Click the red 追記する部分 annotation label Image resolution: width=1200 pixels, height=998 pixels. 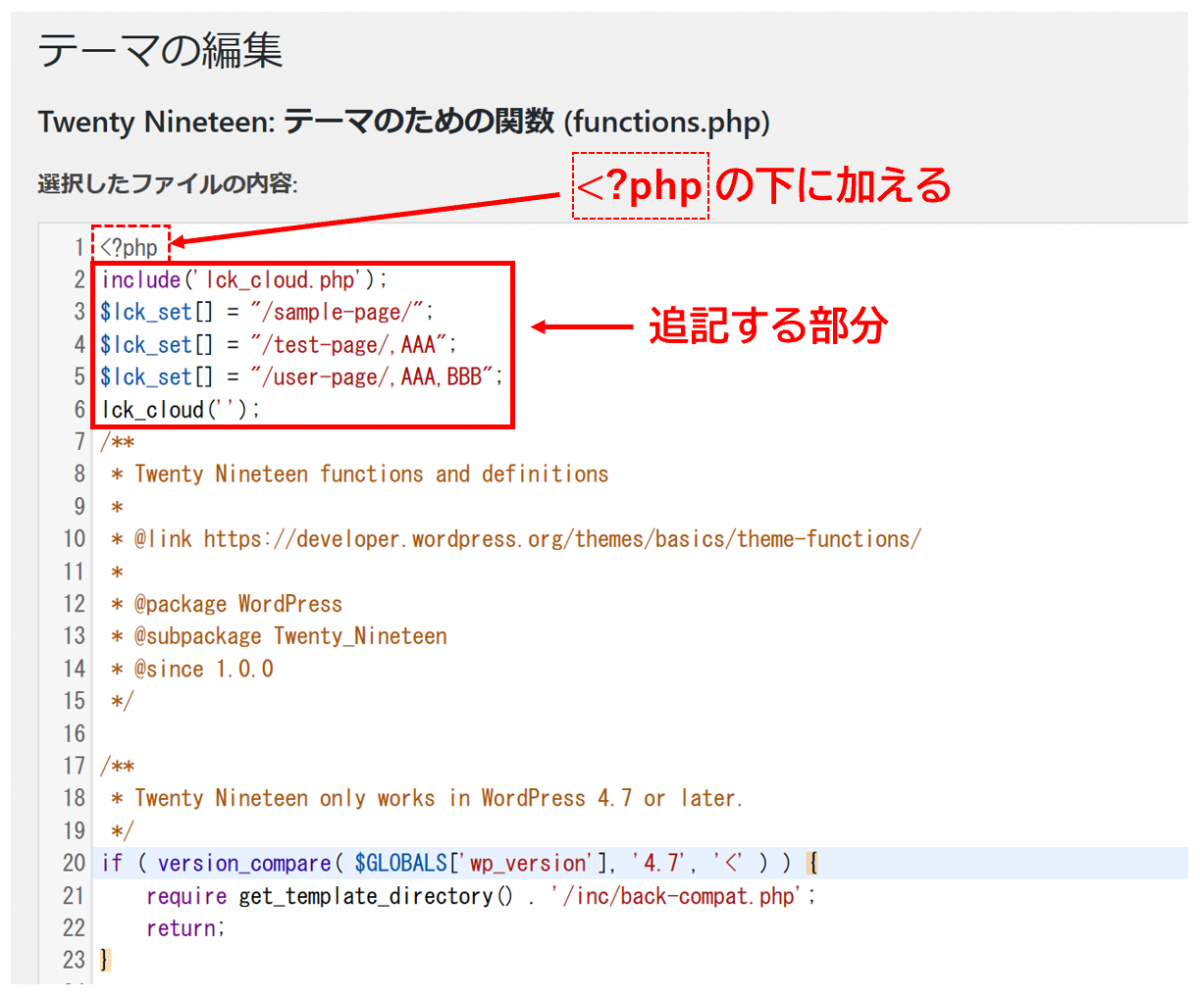(768, 327)
